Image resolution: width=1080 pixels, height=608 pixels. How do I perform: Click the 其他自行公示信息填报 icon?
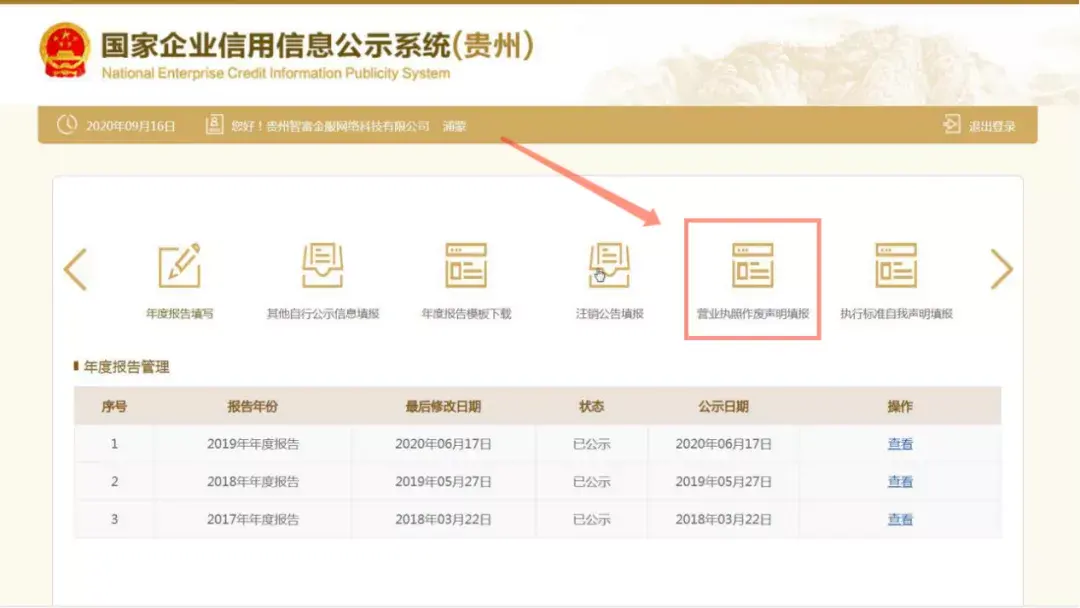(x=323, y=267)
